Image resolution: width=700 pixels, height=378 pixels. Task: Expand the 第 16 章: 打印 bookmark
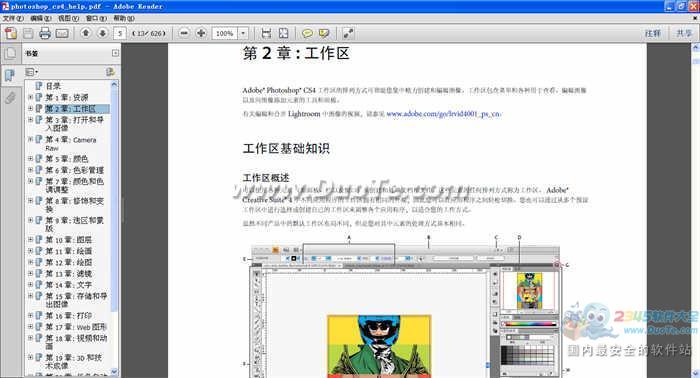coord(30,316)
